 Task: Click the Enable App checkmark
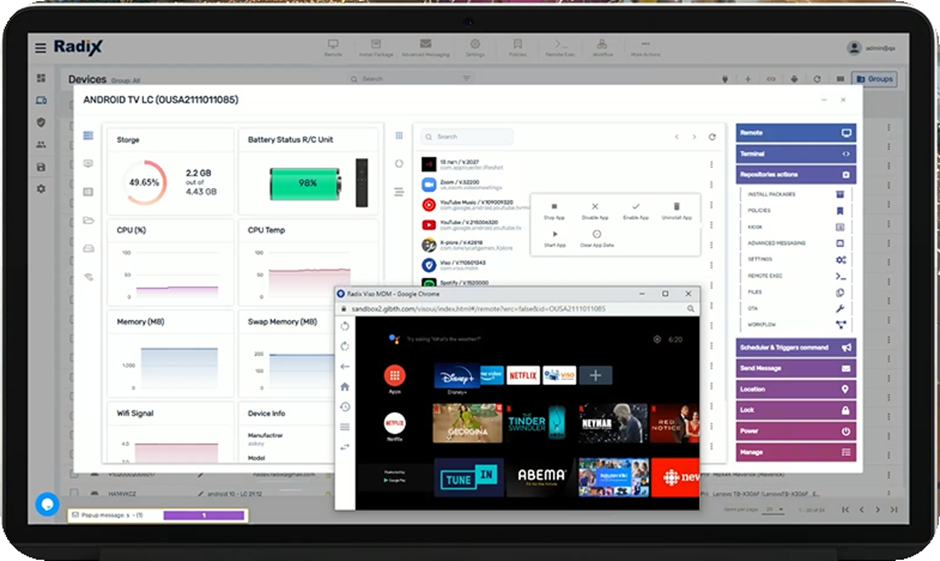coord(635,206)
